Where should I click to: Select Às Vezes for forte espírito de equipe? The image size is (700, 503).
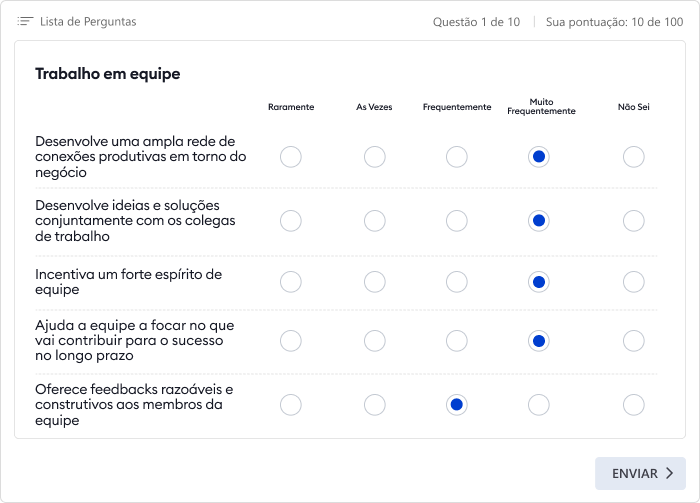375,282
